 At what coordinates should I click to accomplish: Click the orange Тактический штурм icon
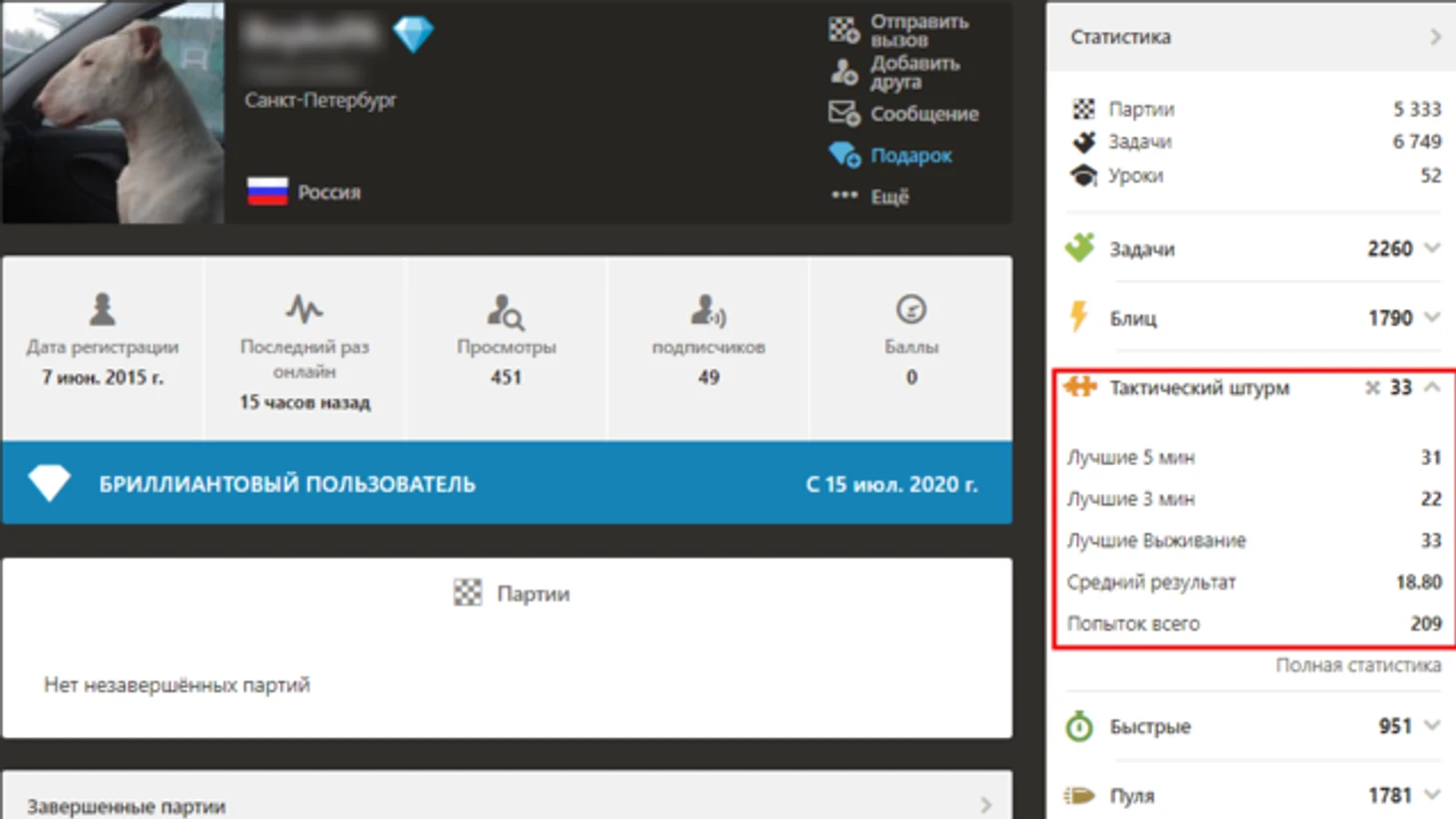click(x=1080, y=387)
